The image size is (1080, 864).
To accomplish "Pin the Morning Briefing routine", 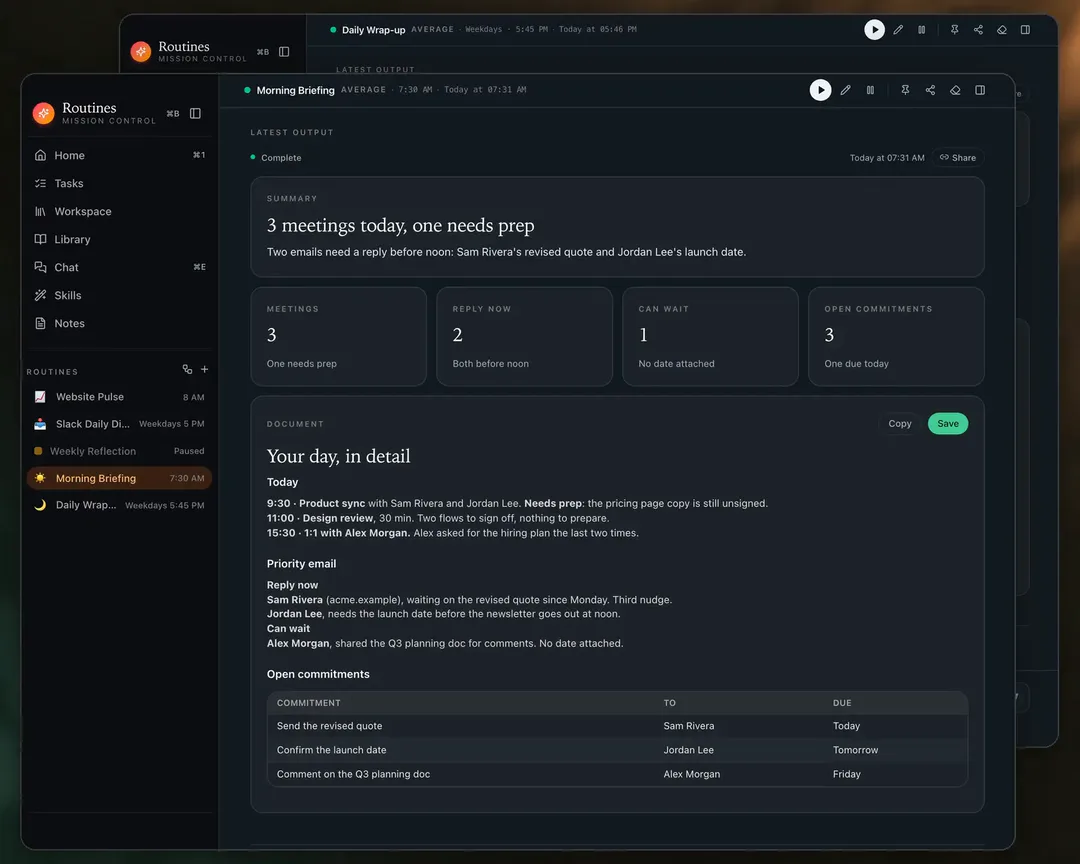I will coord(905,90).
